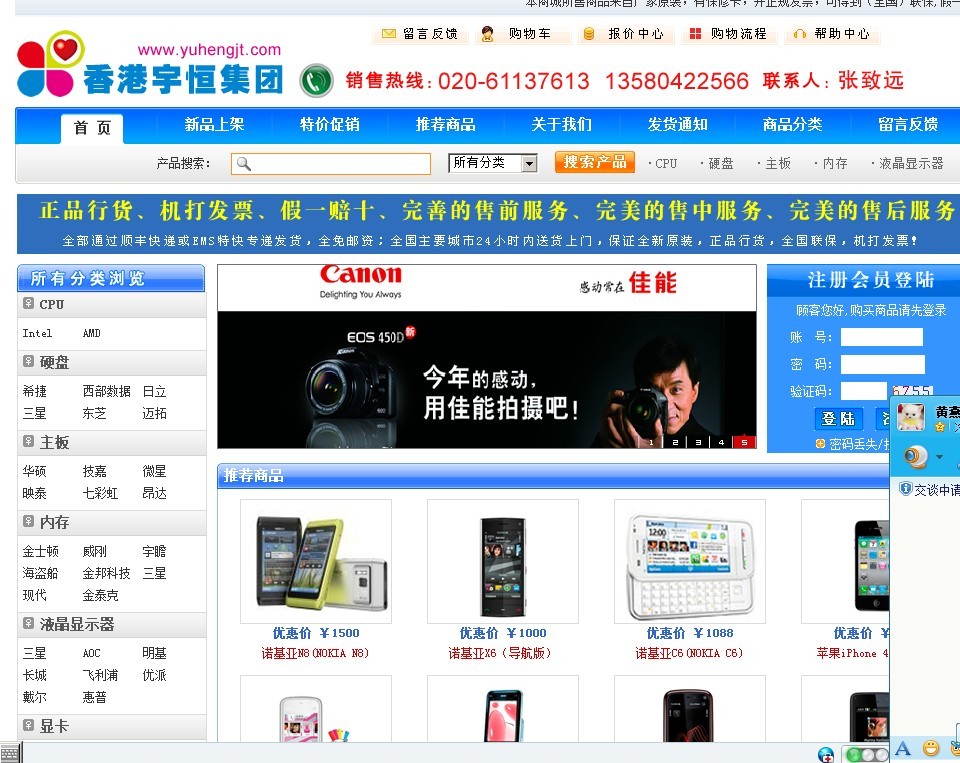This screenshot has width=960, height=763.
Task: Click the envelope icon for top 留言反馈
Action: [x=388, y=34]
